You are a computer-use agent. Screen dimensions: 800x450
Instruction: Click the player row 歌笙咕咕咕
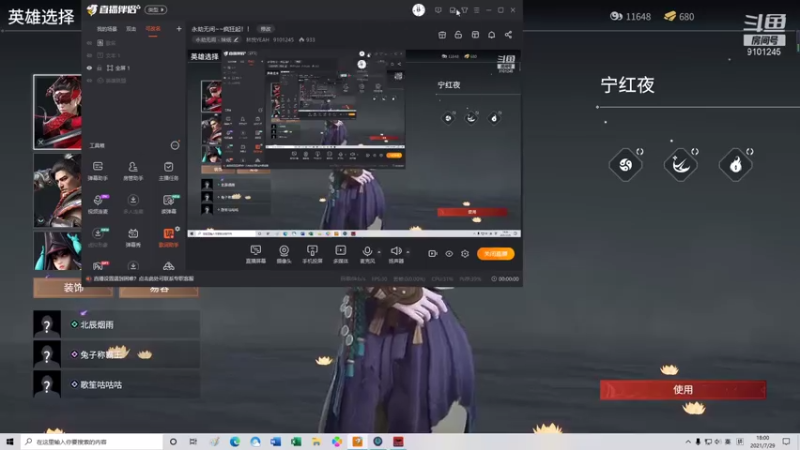[116, 384]
